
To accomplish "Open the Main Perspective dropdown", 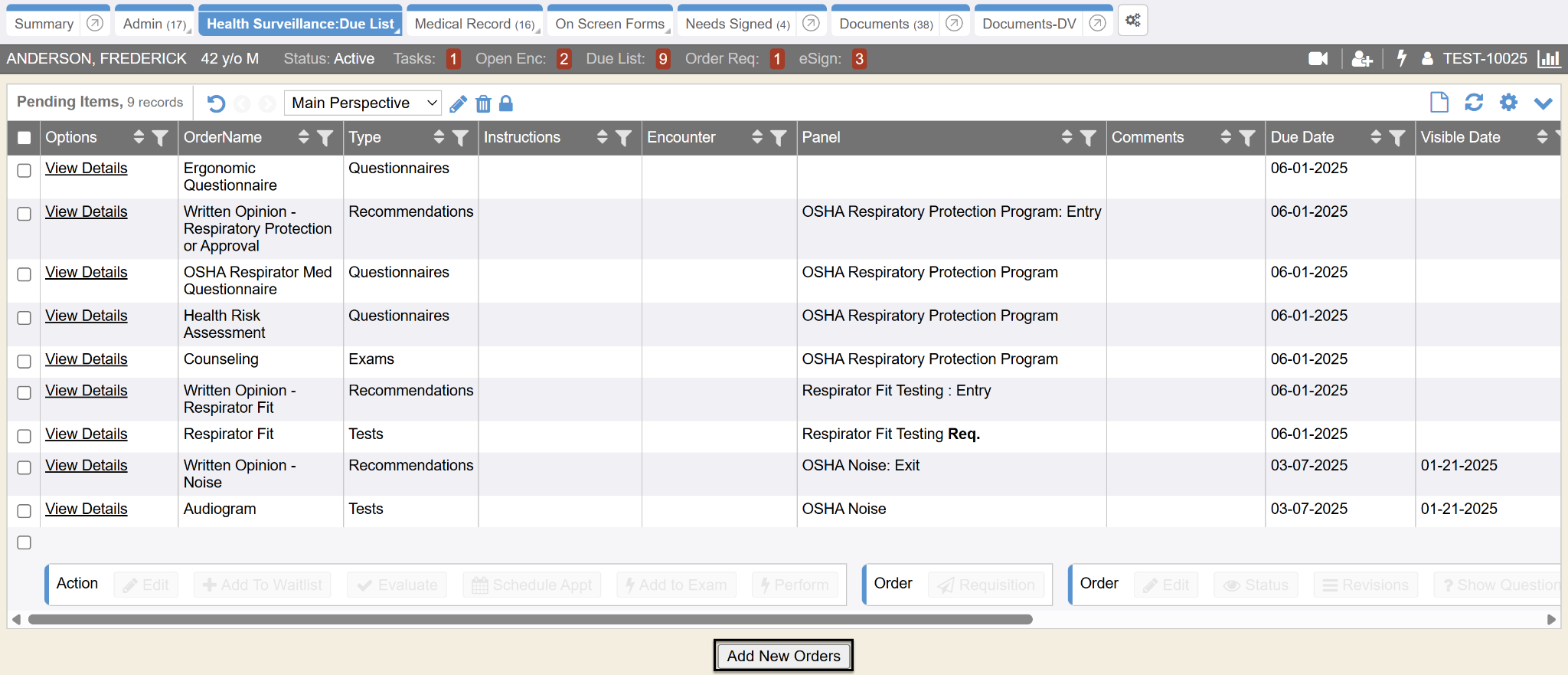I will (362, 103).
